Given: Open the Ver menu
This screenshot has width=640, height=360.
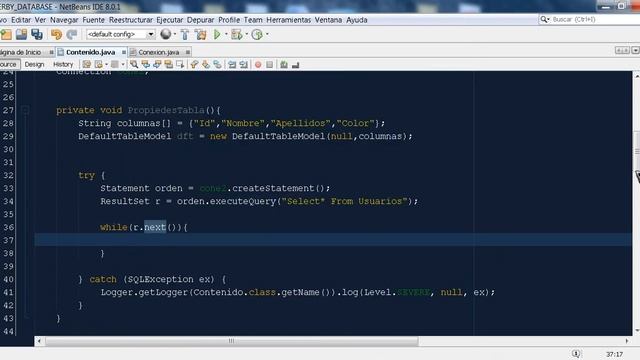Looking at the screenshot, I should pyautogui.click(x=40, y=20).
